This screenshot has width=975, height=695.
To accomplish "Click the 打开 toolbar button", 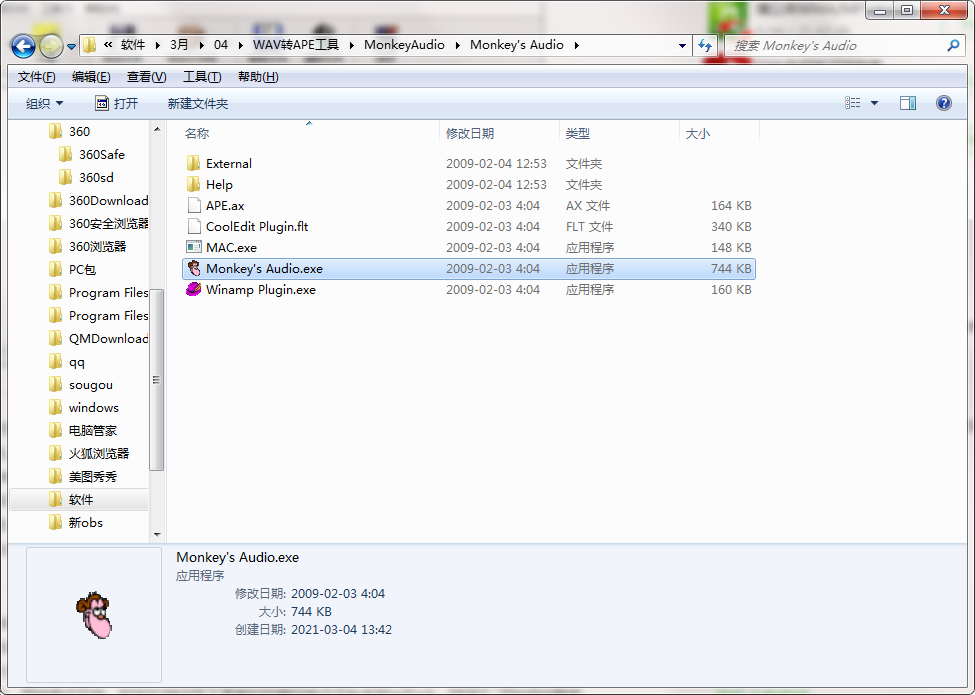I will pos(117,103).
